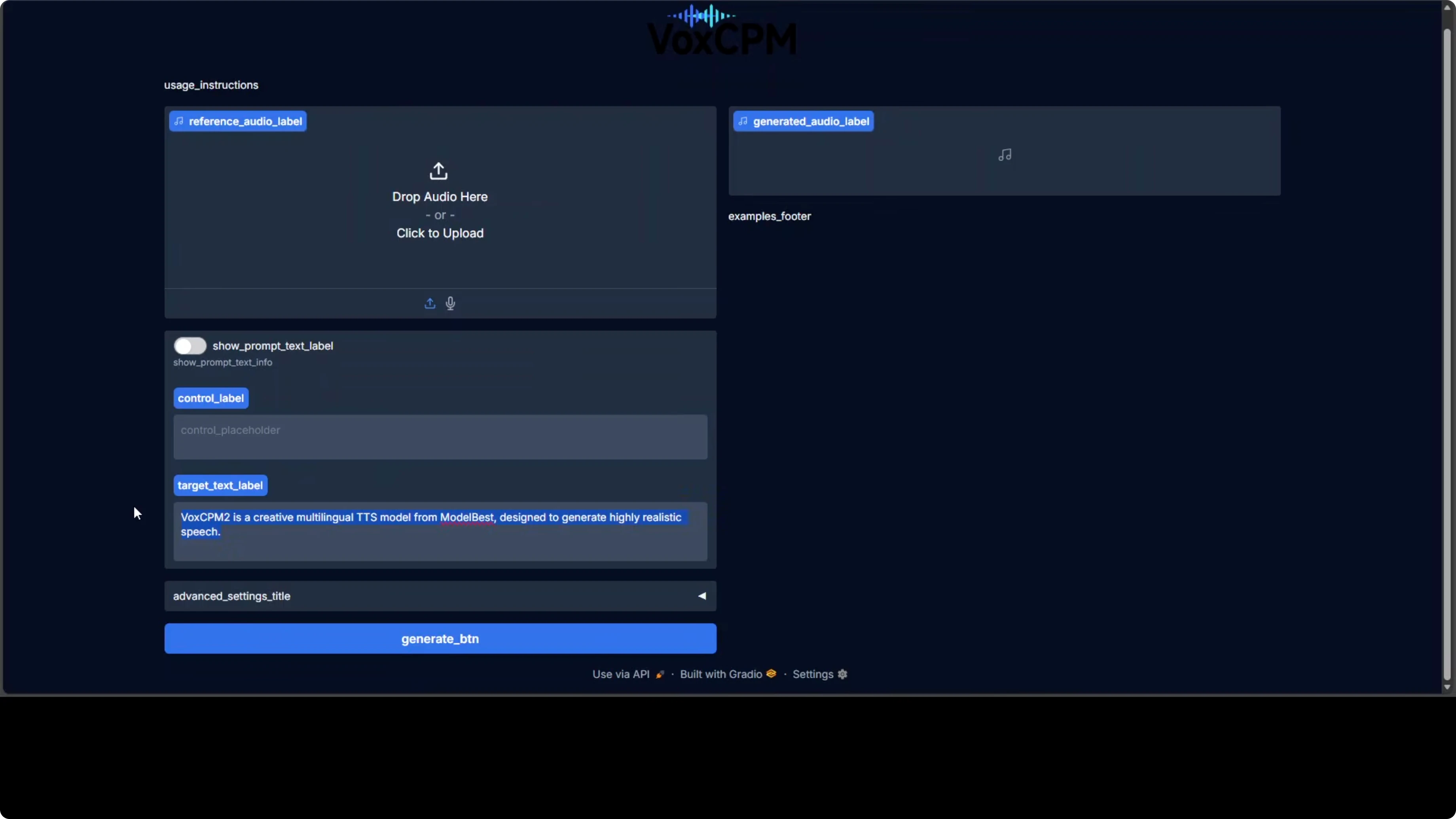Click music note icon in generated audio panel
The image size is (1456, 819).
(1005, 155)
